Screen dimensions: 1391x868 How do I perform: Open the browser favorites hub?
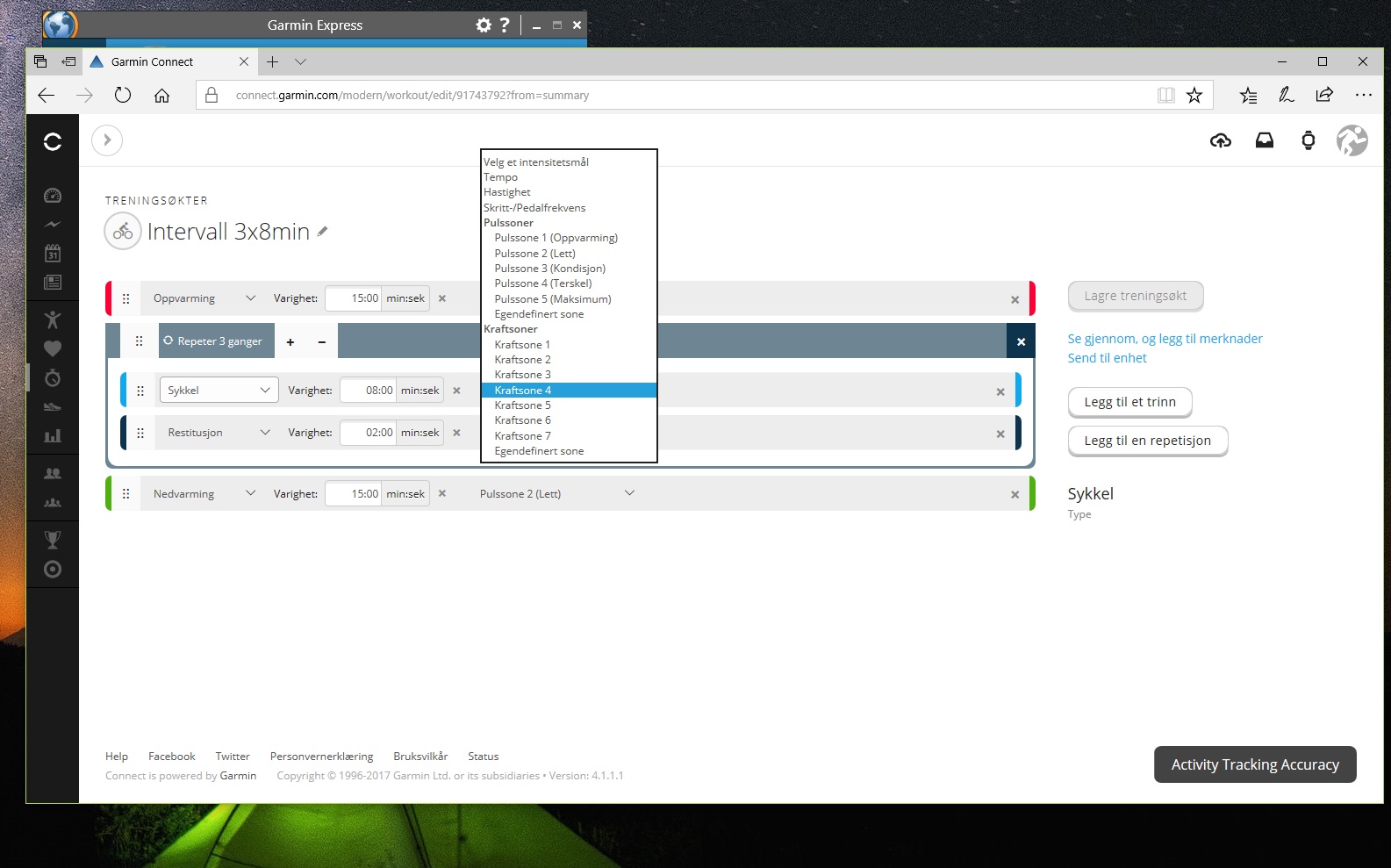1248,96
